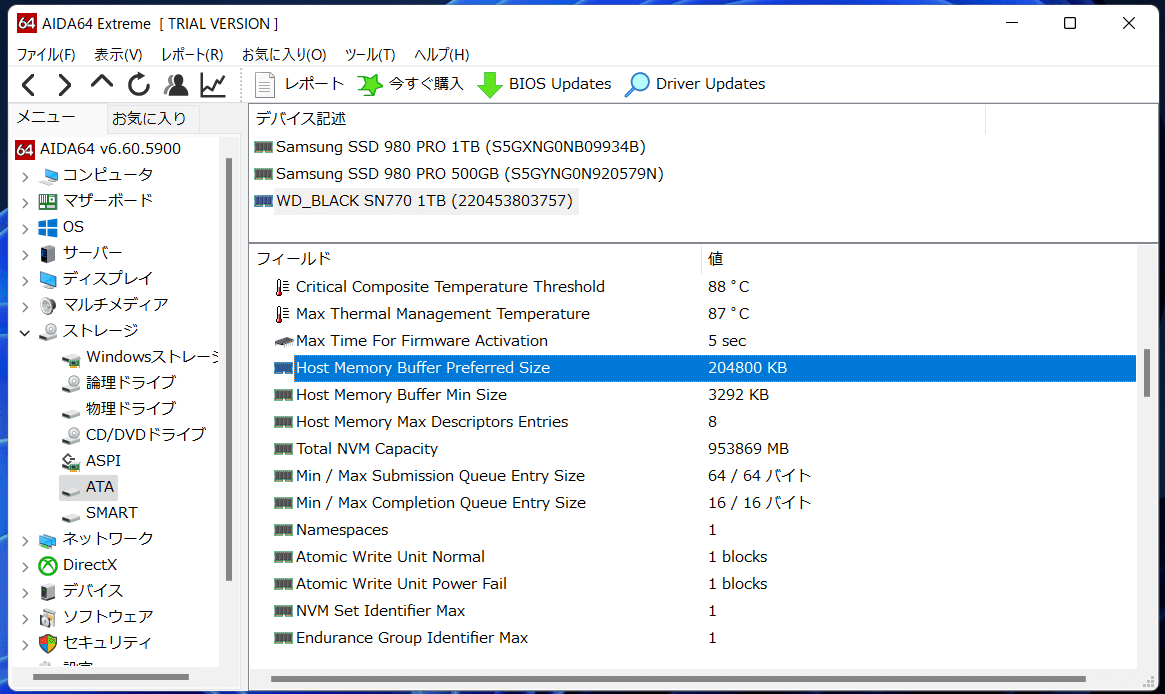Click the 今すぐ購入 buy now button
1165x694 pixels.
(410, 84)
